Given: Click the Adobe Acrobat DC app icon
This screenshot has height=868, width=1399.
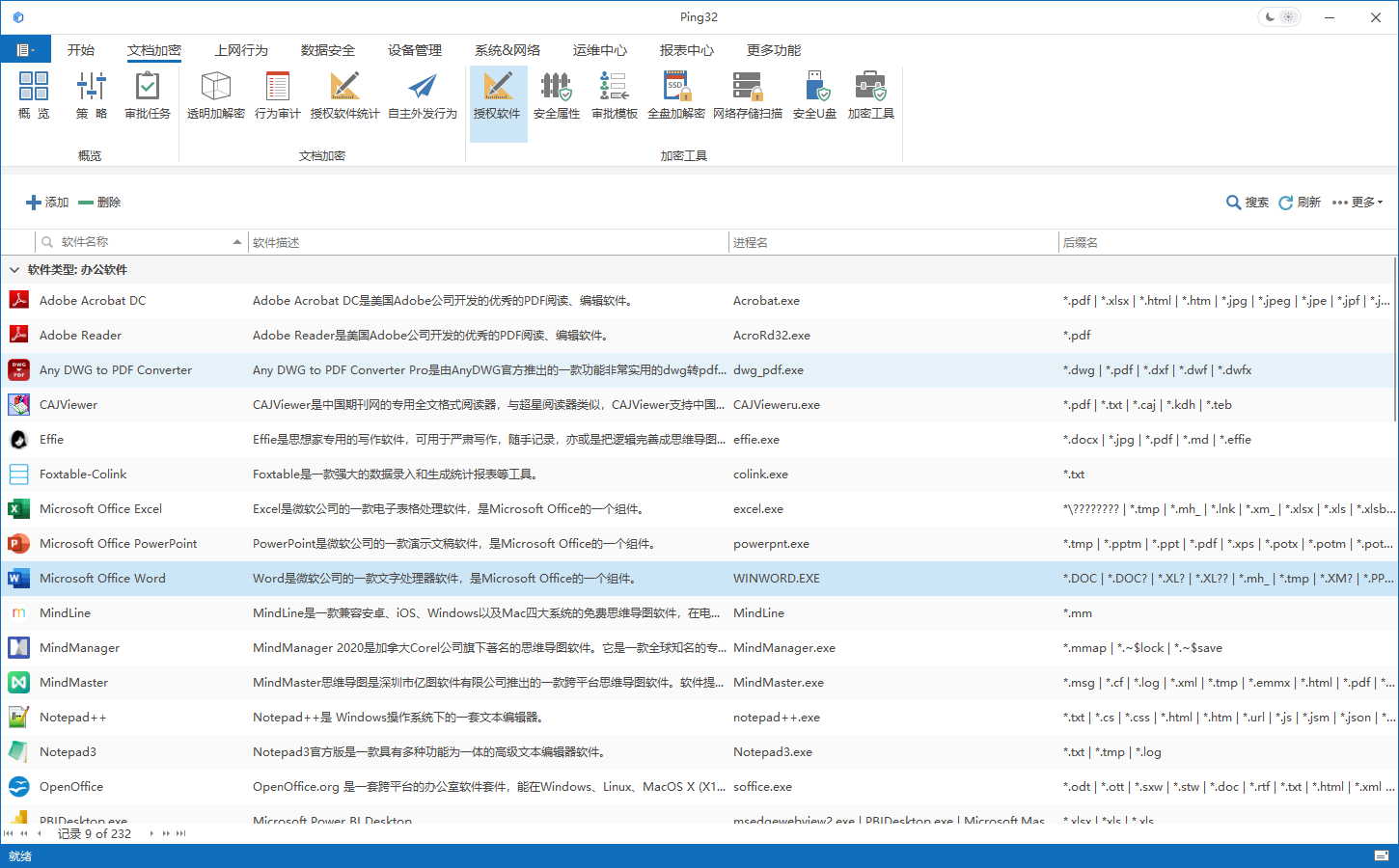Looking at the screenshot, I should click(18, 300).
